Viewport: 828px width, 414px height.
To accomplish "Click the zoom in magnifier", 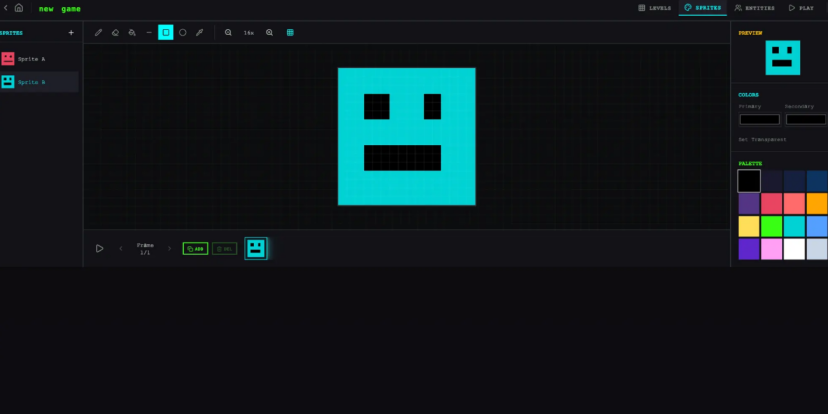I will point(269,32).
